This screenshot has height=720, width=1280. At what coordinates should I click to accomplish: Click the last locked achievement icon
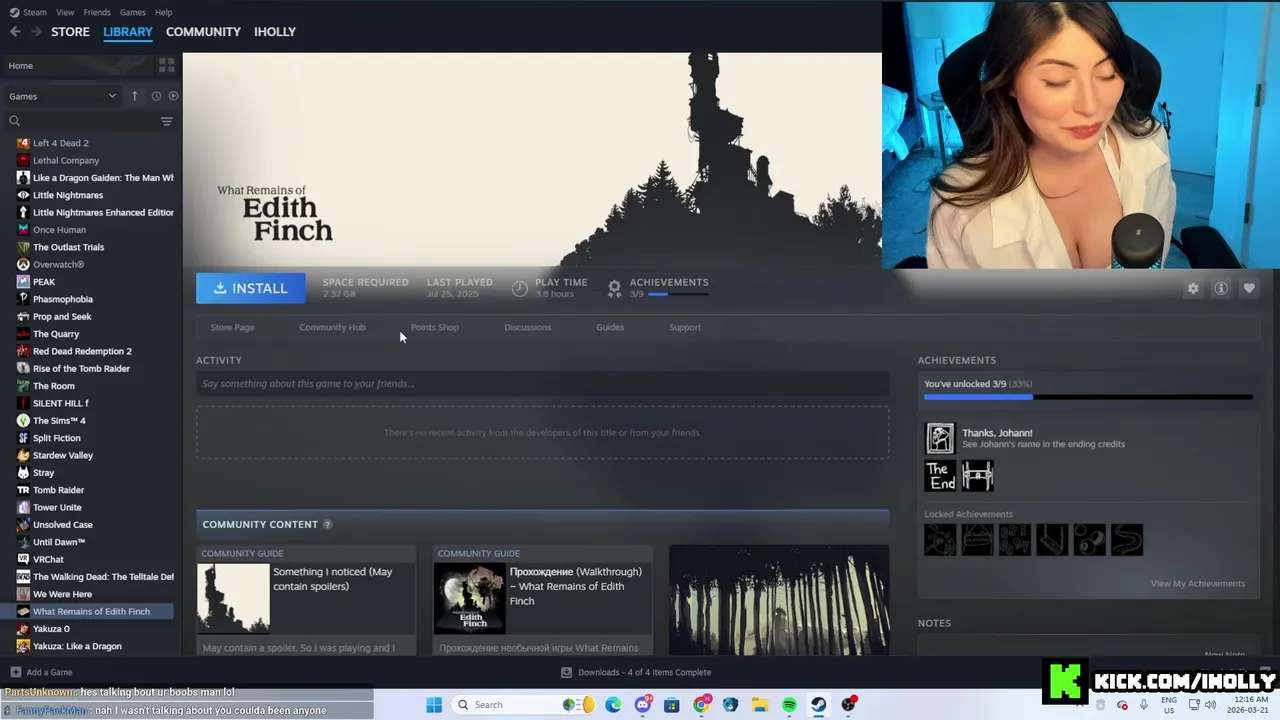tap(1127, 540)
